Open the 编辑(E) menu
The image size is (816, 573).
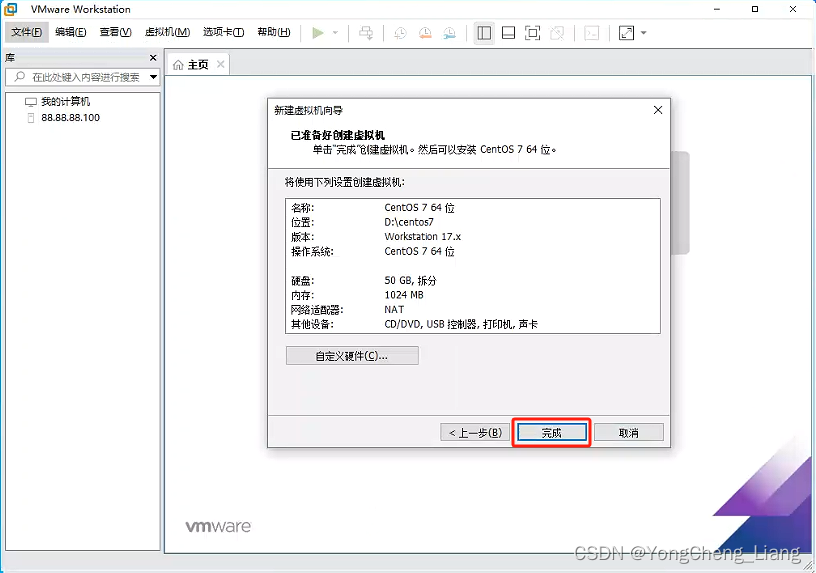click(x=71, y=32)
